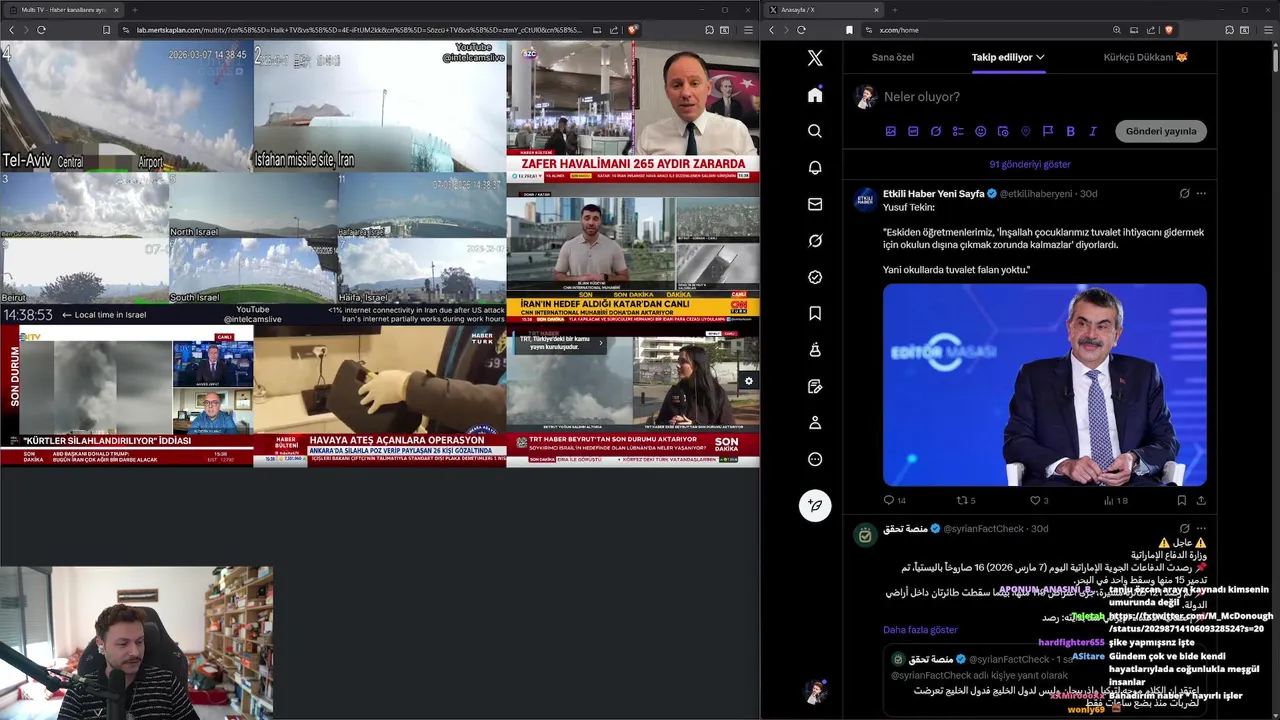
Task: Select the Habertürk operasyon news stream
Action: point(380,396)
